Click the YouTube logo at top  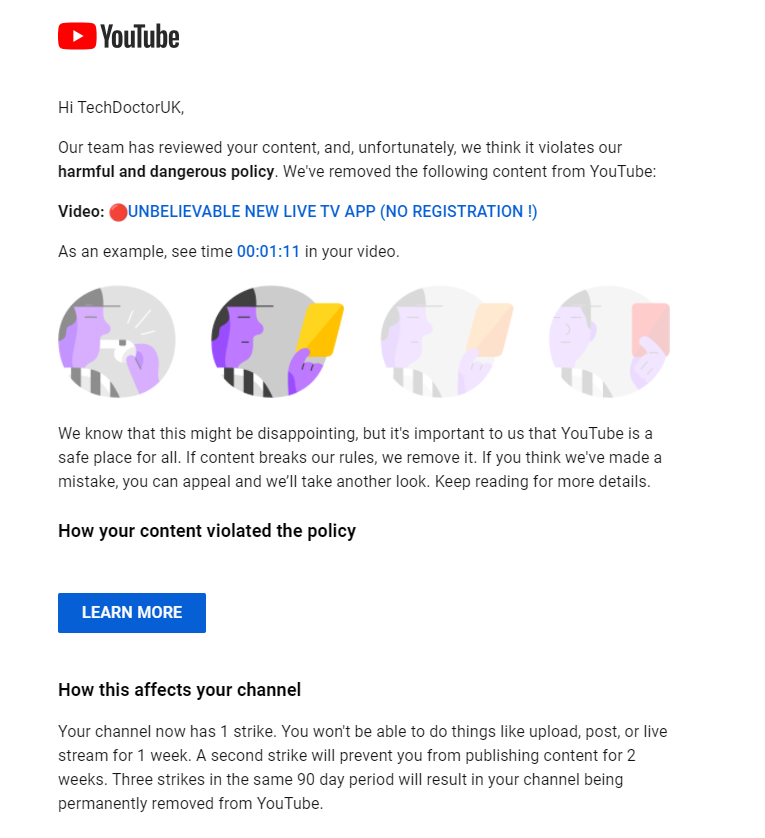(x=119, y=36)
